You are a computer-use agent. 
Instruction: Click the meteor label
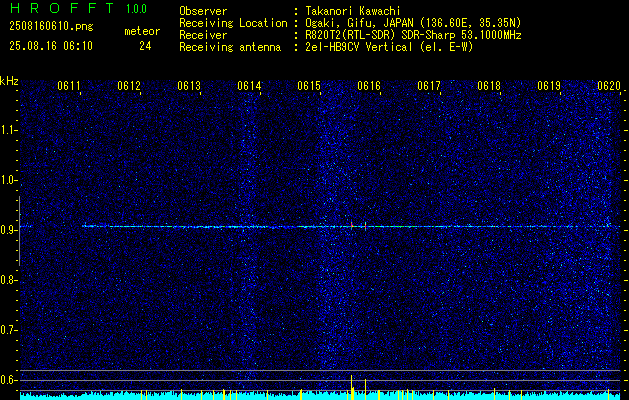tap(142, 31)
